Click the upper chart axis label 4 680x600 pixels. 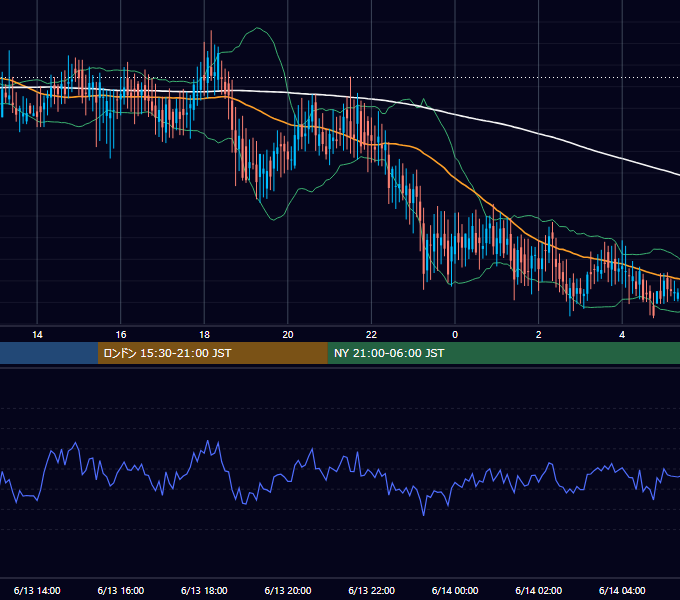point(622,335)
